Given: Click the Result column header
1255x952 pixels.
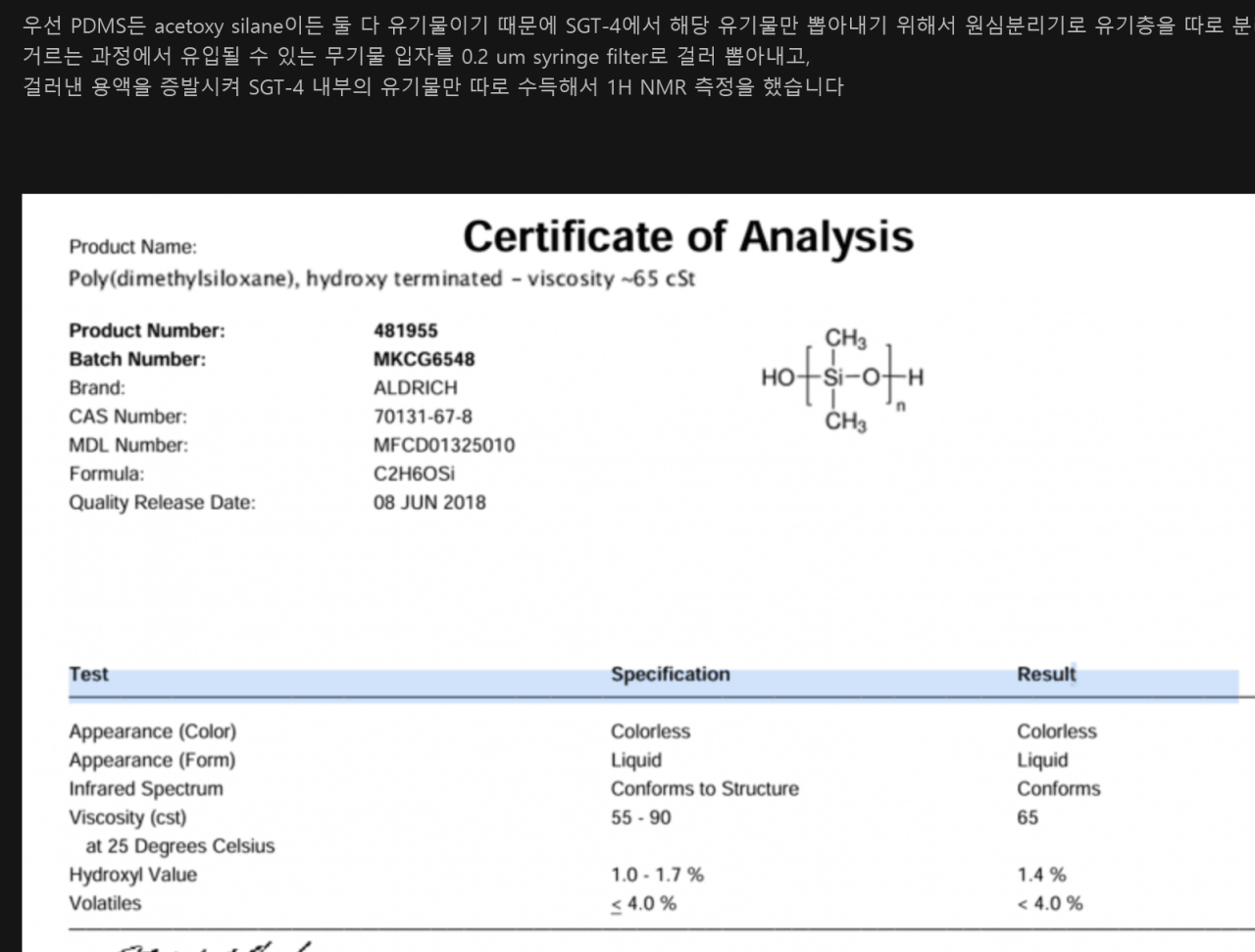Looking at the screenshot, I should tap(1045, 675).
